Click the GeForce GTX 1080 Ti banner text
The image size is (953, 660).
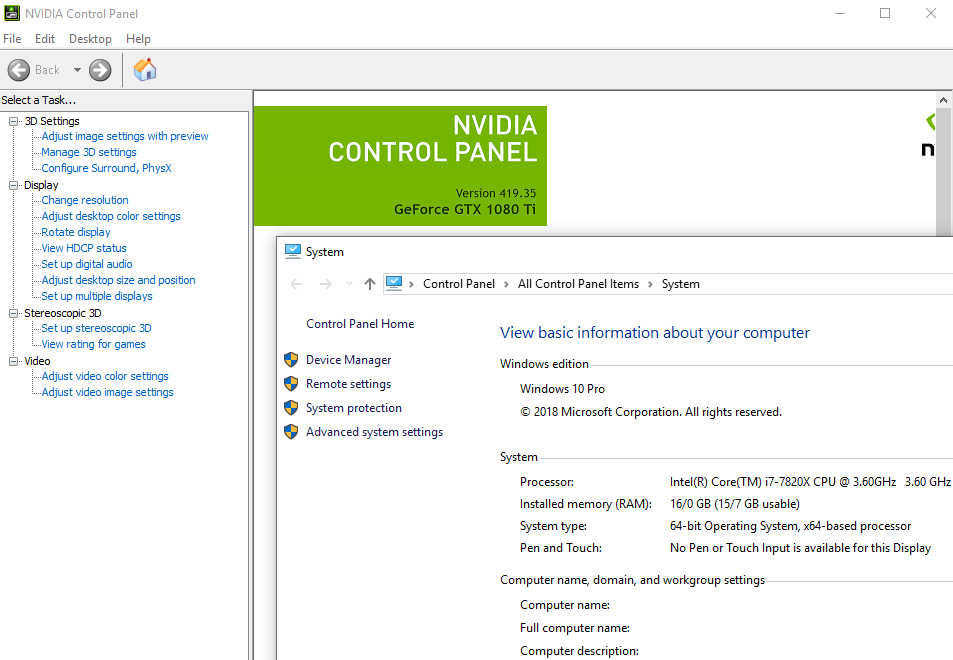pos(465,209)
